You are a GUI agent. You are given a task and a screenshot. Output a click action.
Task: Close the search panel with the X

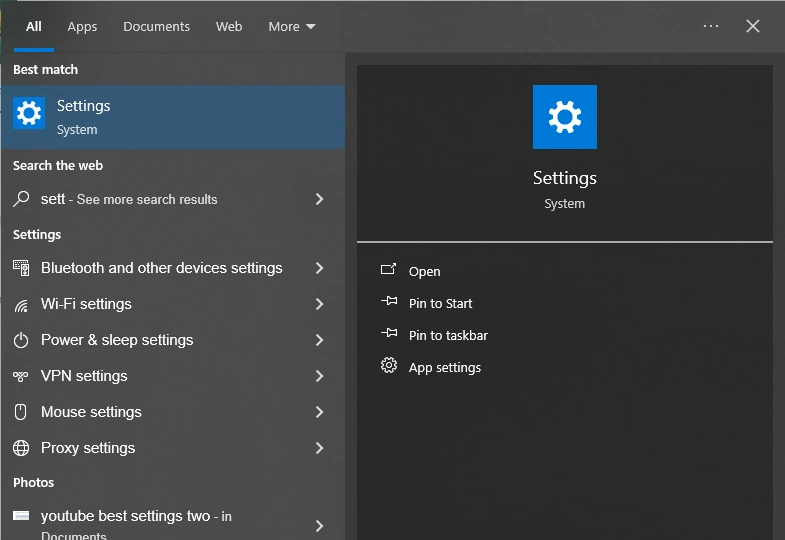752,26
